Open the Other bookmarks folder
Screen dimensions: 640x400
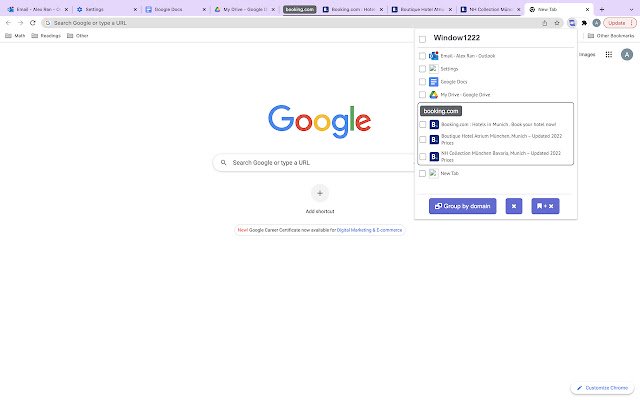78,36
